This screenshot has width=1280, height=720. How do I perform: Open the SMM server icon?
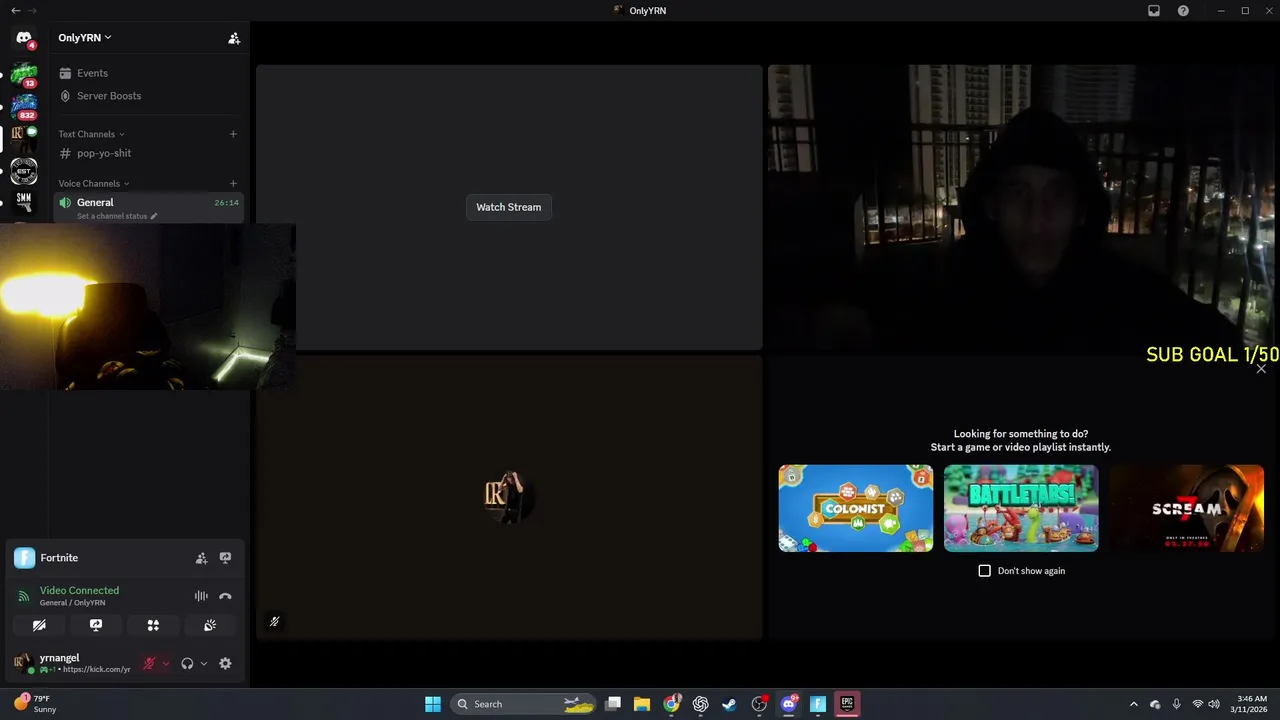click(24, 203)
